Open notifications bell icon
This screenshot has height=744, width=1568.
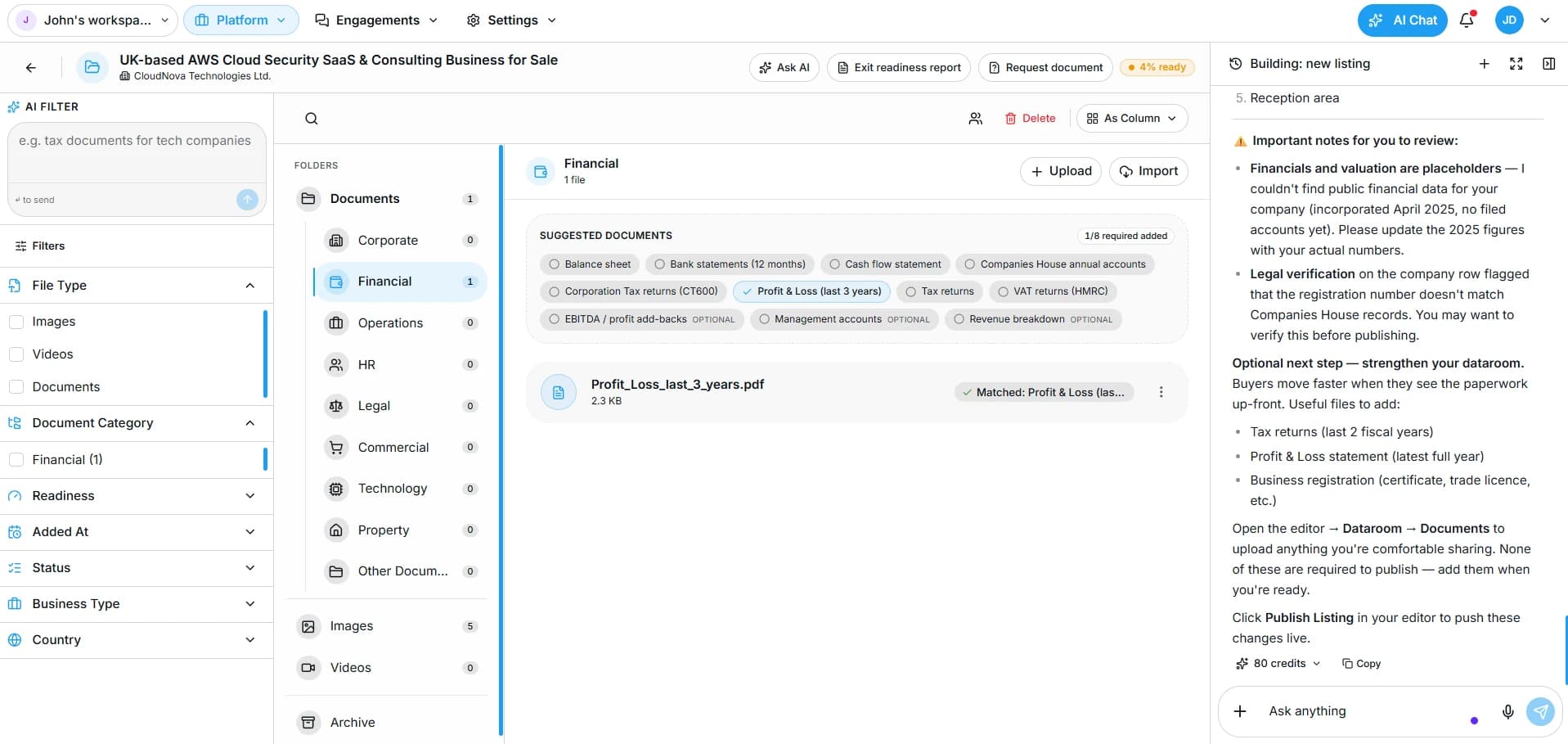1467,20
